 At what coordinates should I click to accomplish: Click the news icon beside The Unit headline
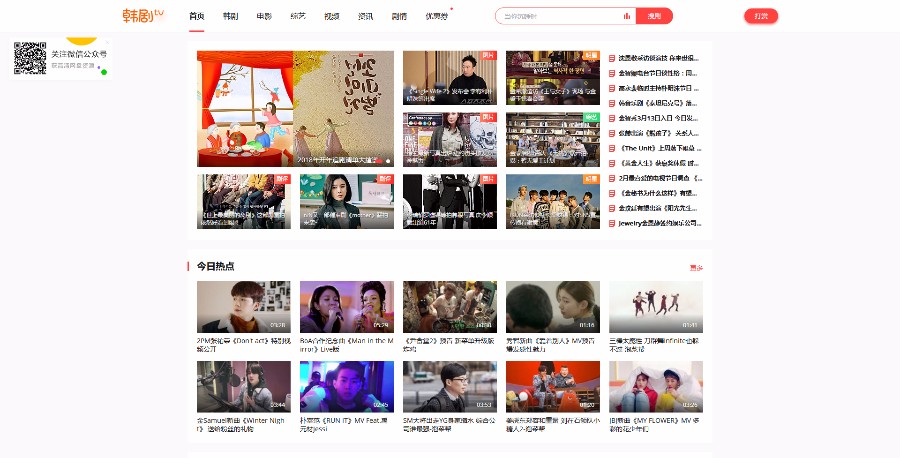click(612, 148)
